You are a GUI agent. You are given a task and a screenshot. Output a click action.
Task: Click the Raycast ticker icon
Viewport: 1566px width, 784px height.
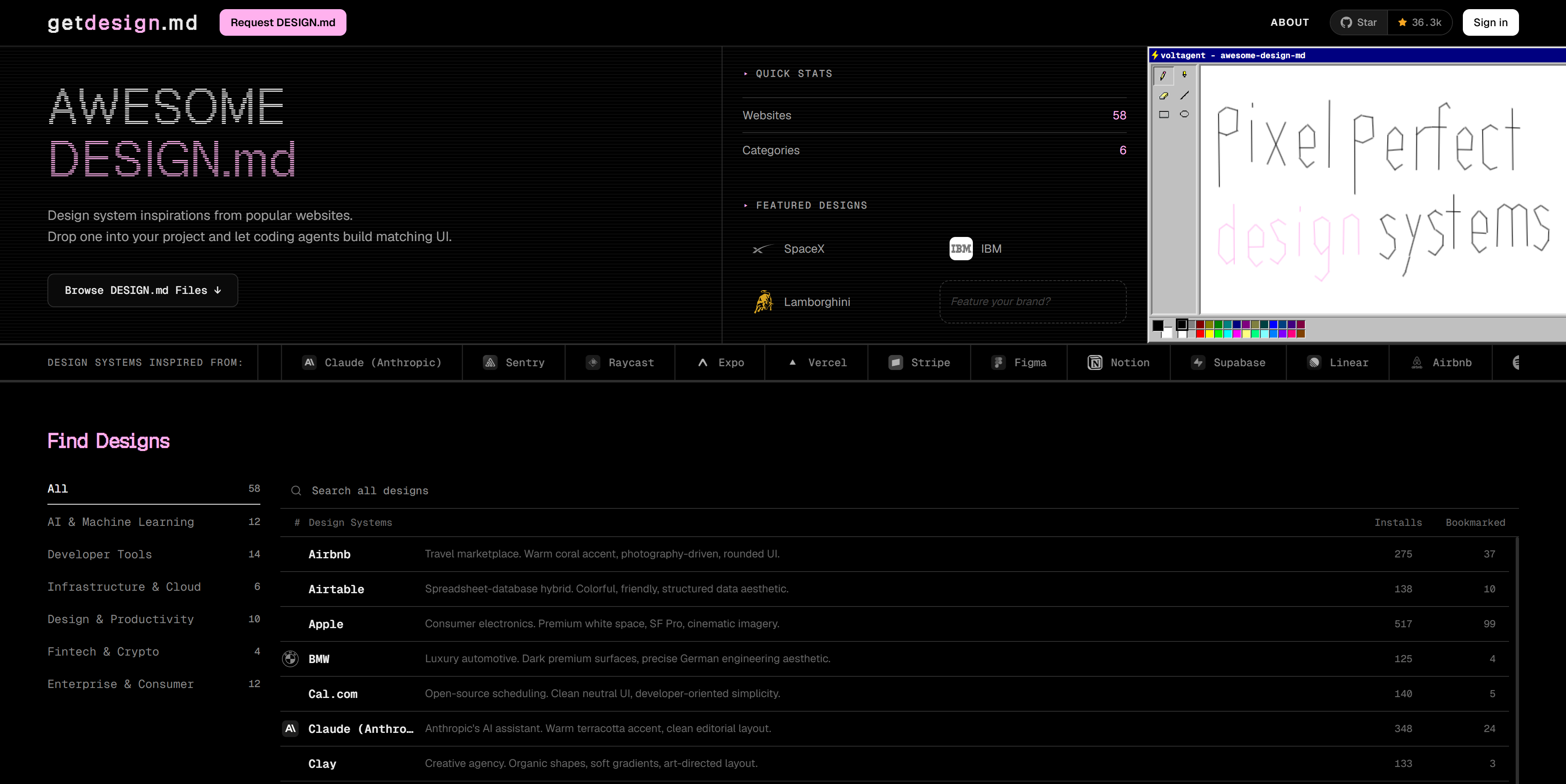pos(593,362)
